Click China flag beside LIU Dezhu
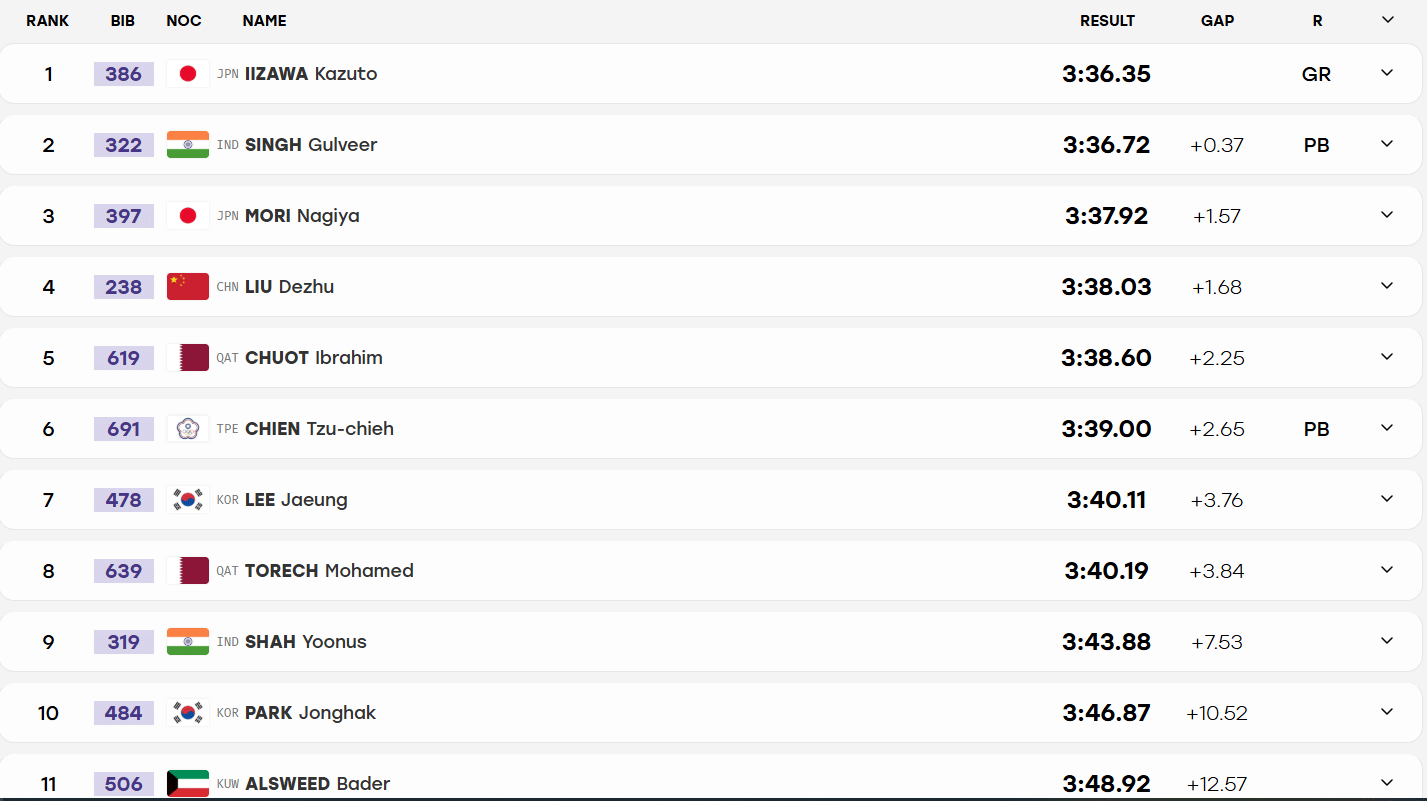The width and height of the screenshot is (1427, 801). tap(187, 287)
